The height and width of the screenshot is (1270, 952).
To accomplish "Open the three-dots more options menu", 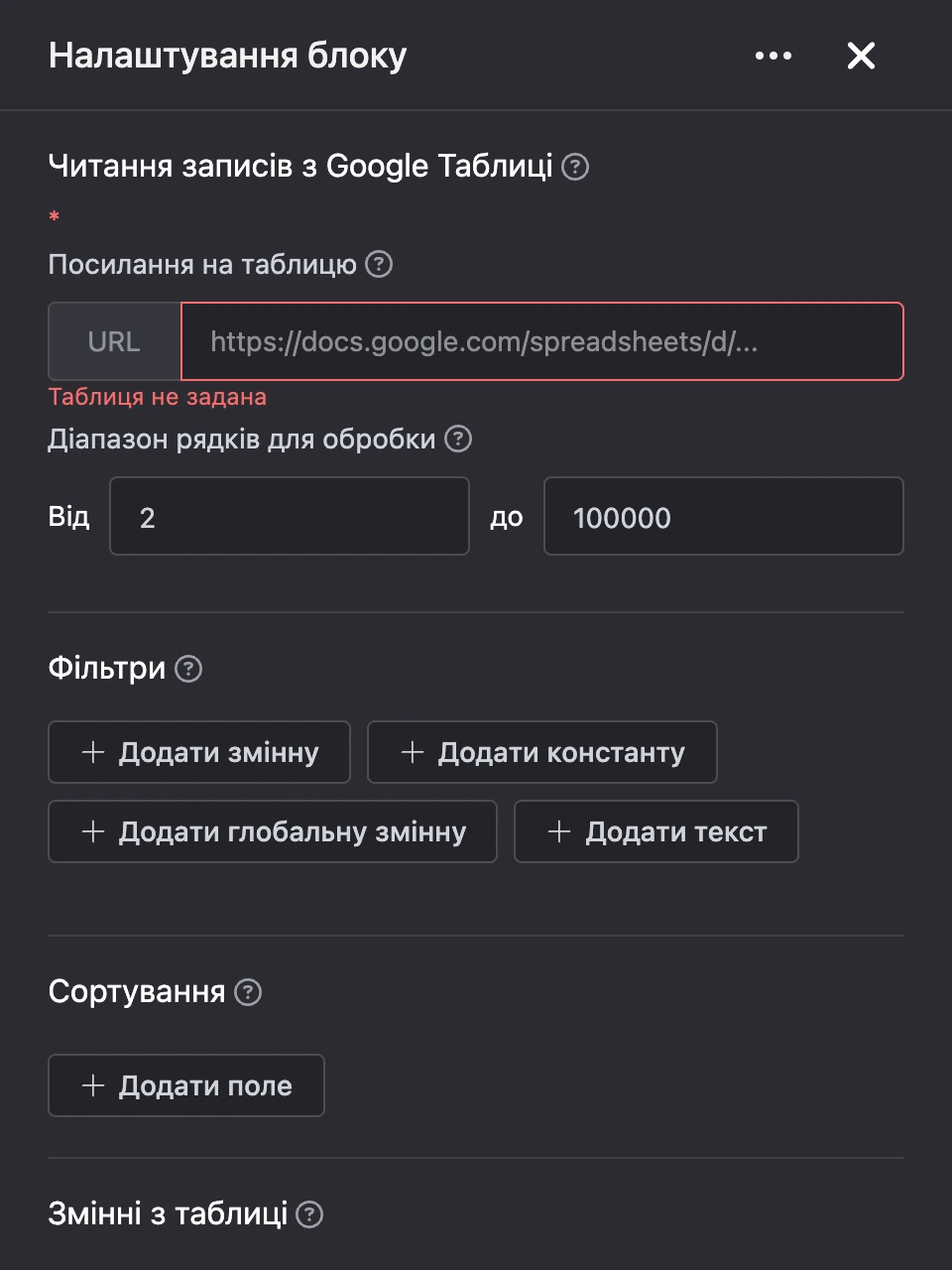I will (773, 56).
